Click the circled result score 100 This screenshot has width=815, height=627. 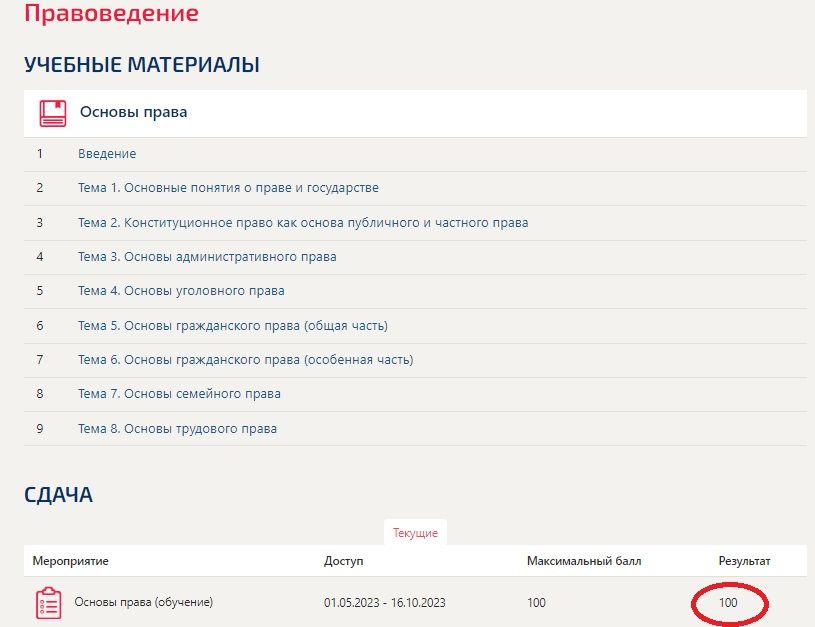[728, 603]
